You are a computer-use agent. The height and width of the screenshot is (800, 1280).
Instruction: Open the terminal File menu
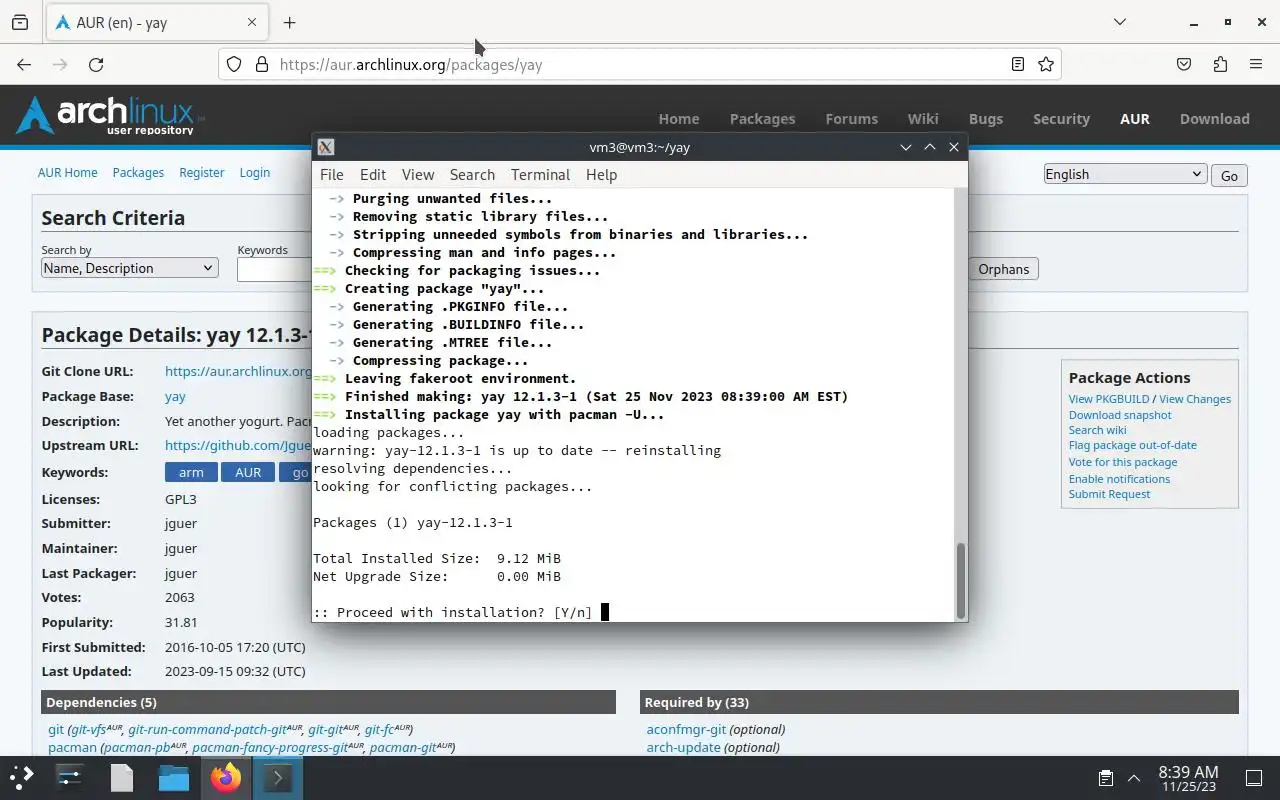(x=331, y=174)
